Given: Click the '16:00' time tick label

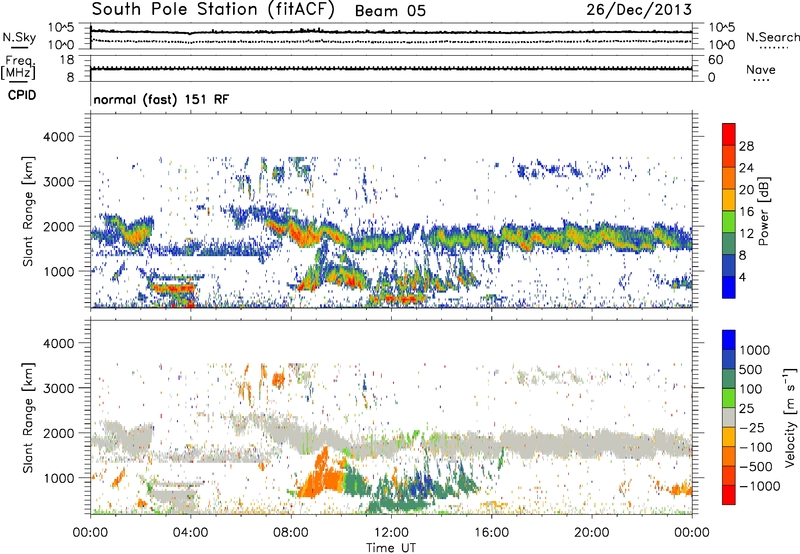Looking at the screenshot, I should tap(491, 533).
